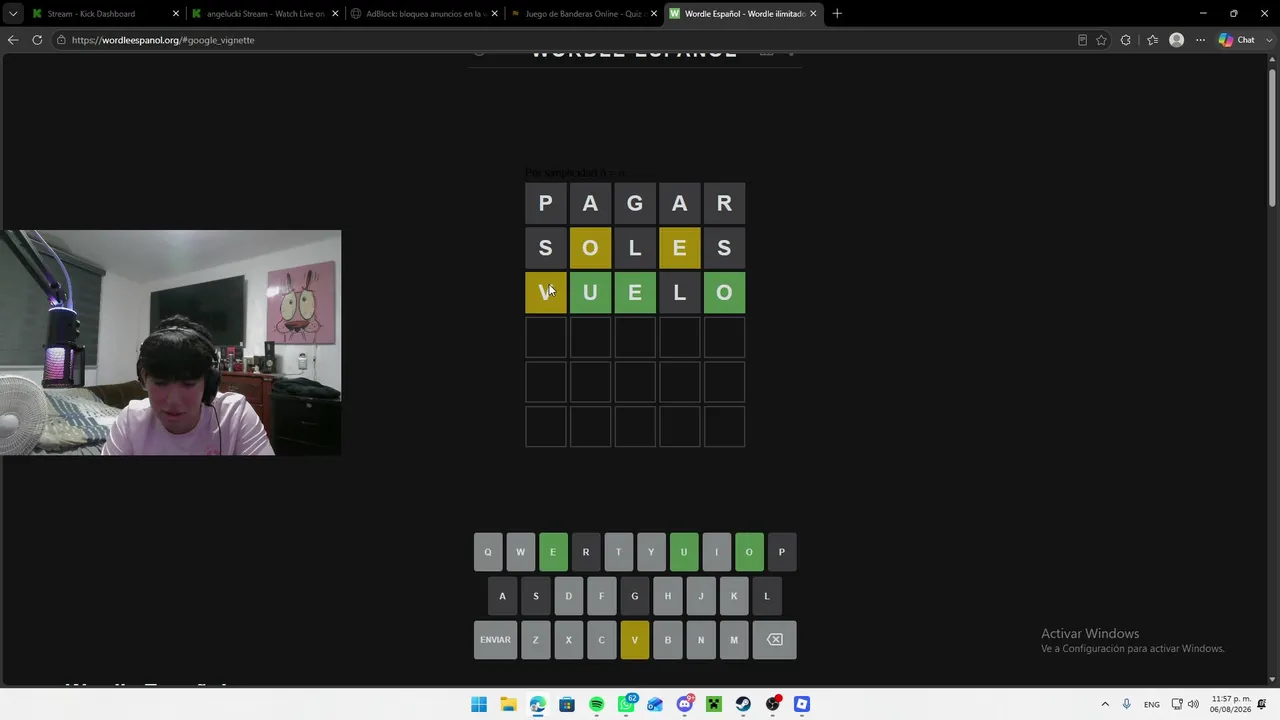Open a new browser tab
This screenshot has width=1280, height=720.
click(837, 14)
